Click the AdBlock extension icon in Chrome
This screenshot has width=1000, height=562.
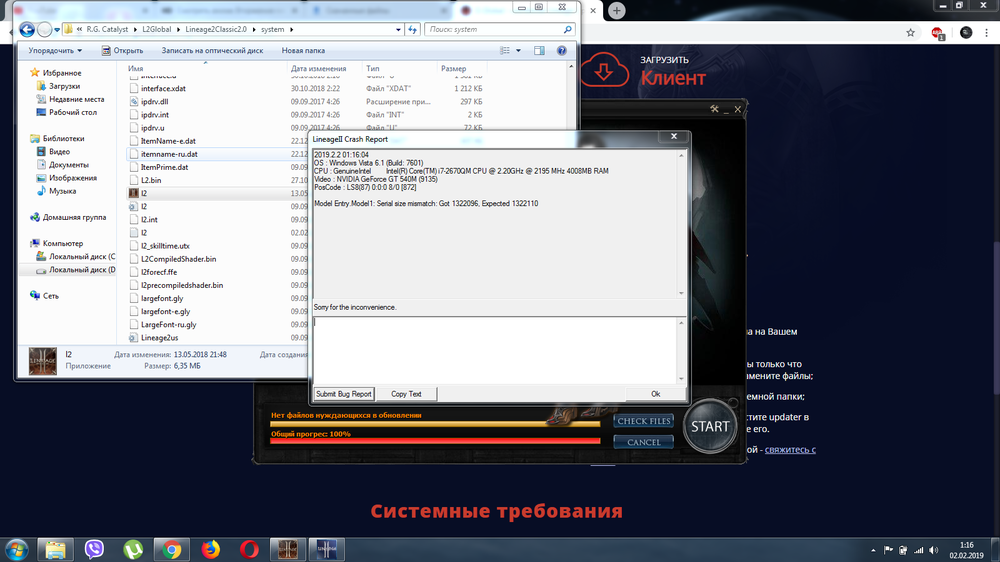coord(938,32)
